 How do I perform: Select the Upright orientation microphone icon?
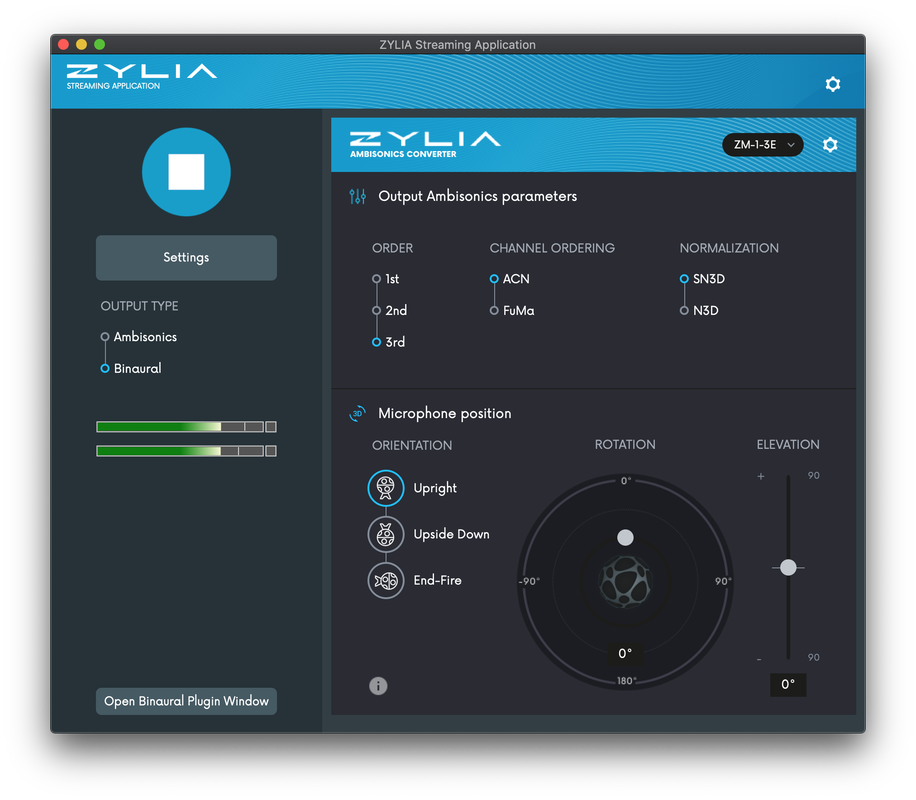point(386,488)
